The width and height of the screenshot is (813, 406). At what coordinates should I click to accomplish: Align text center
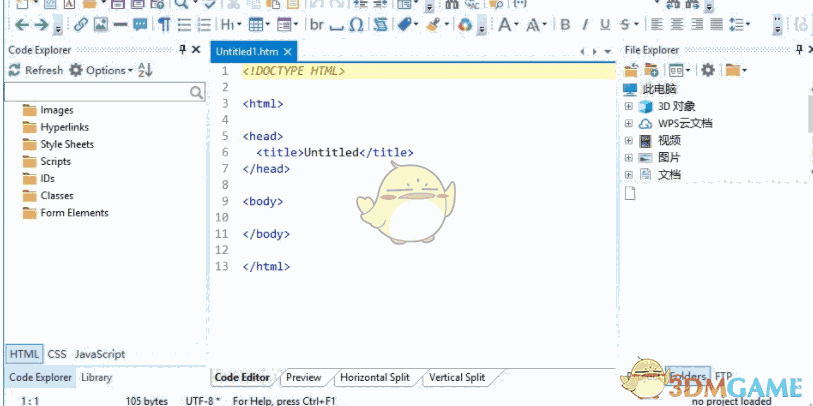click(x=677, y=24)
